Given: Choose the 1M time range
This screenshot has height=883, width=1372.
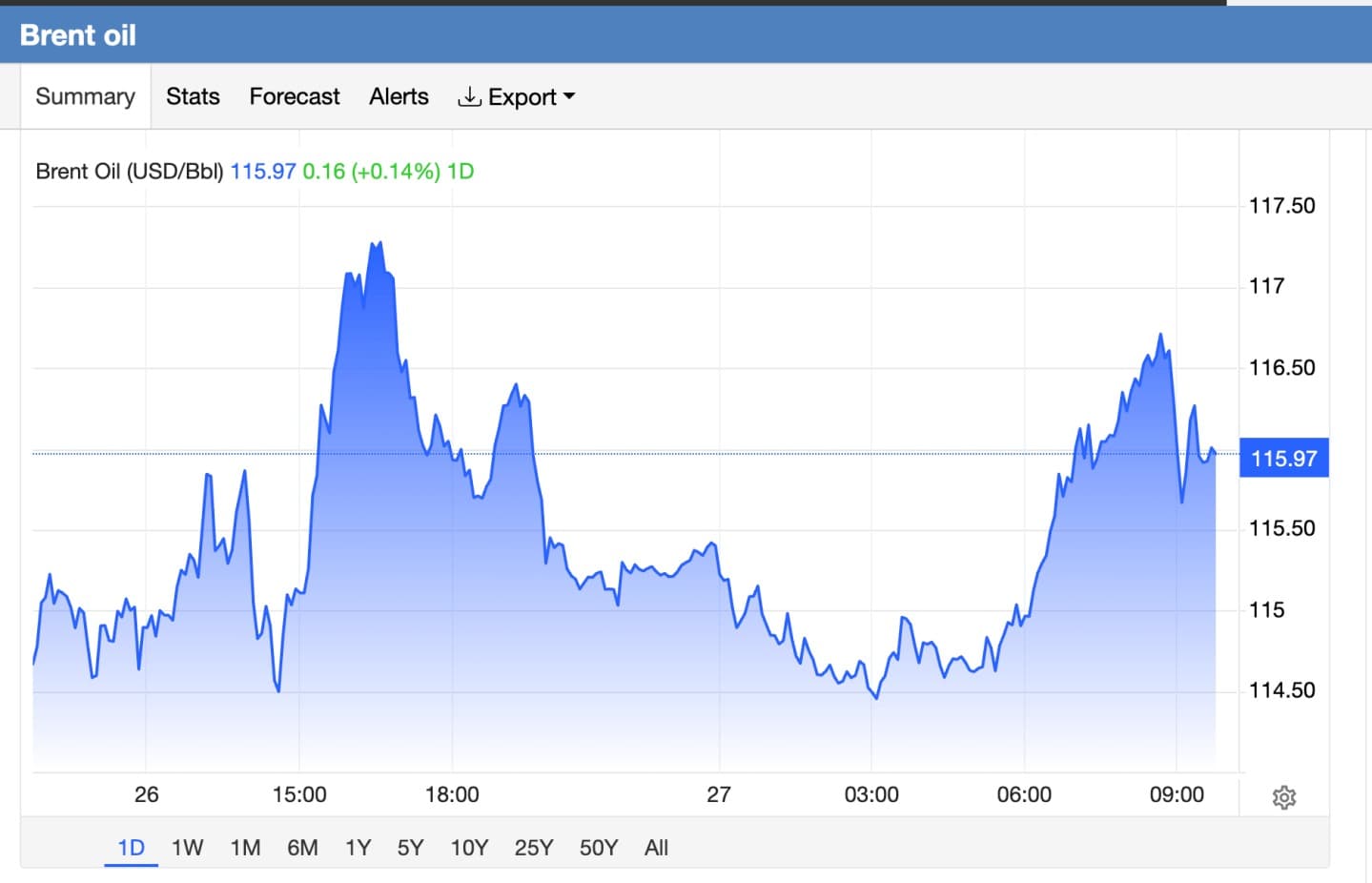Looking at the screenshot, I should pos(245,847).
